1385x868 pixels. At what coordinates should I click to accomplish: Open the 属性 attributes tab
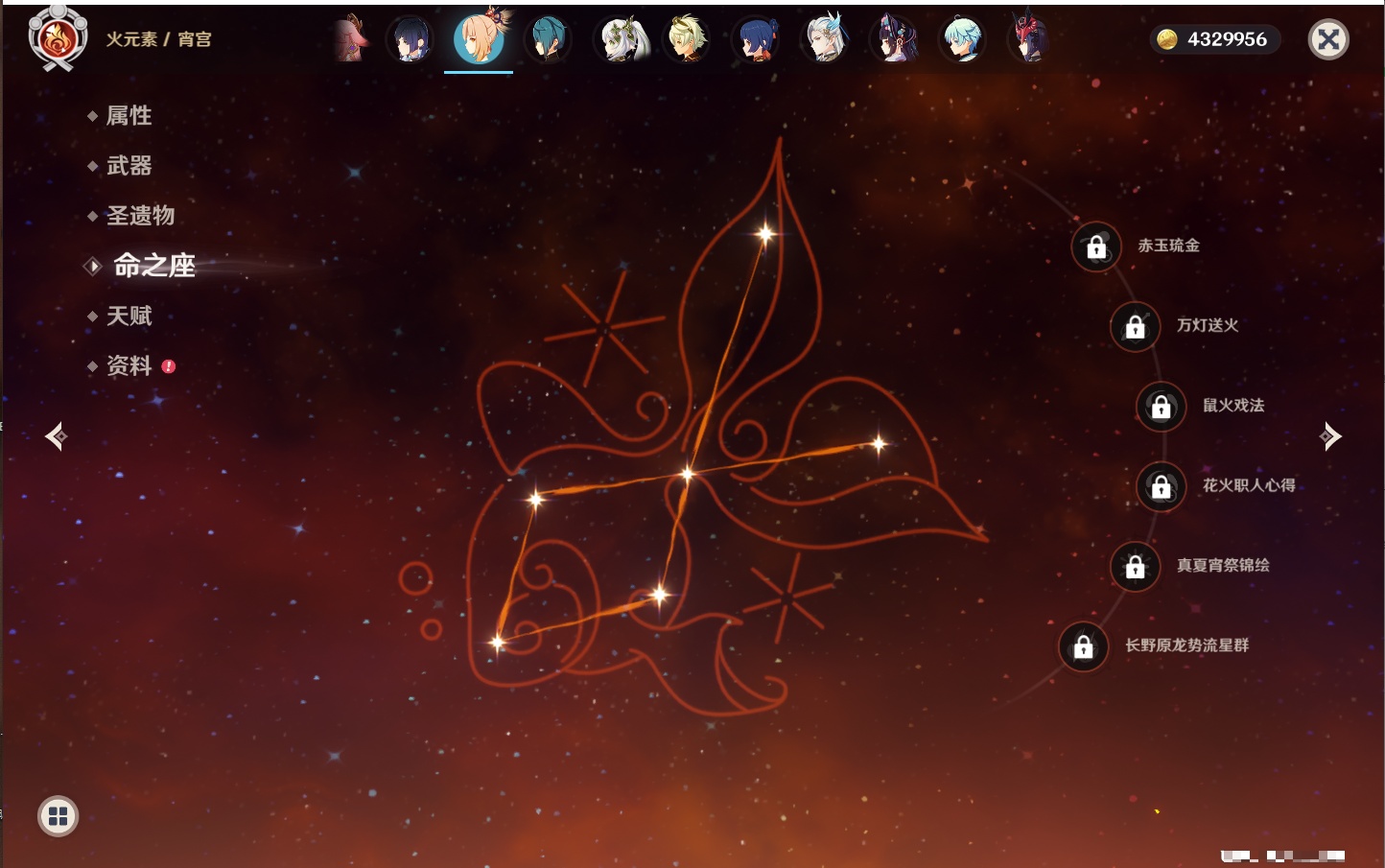[x=129, y=116]
